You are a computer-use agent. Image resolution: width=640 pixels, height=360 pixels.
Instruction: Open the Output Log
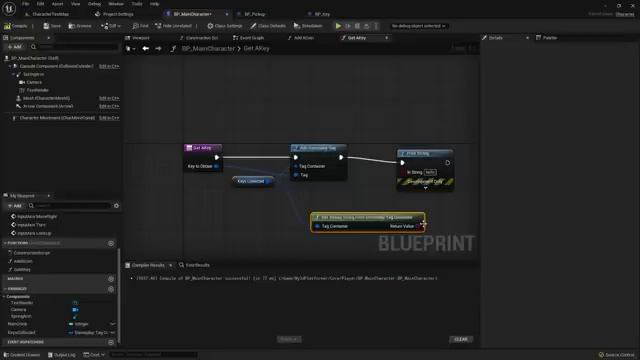click(61, 355)
